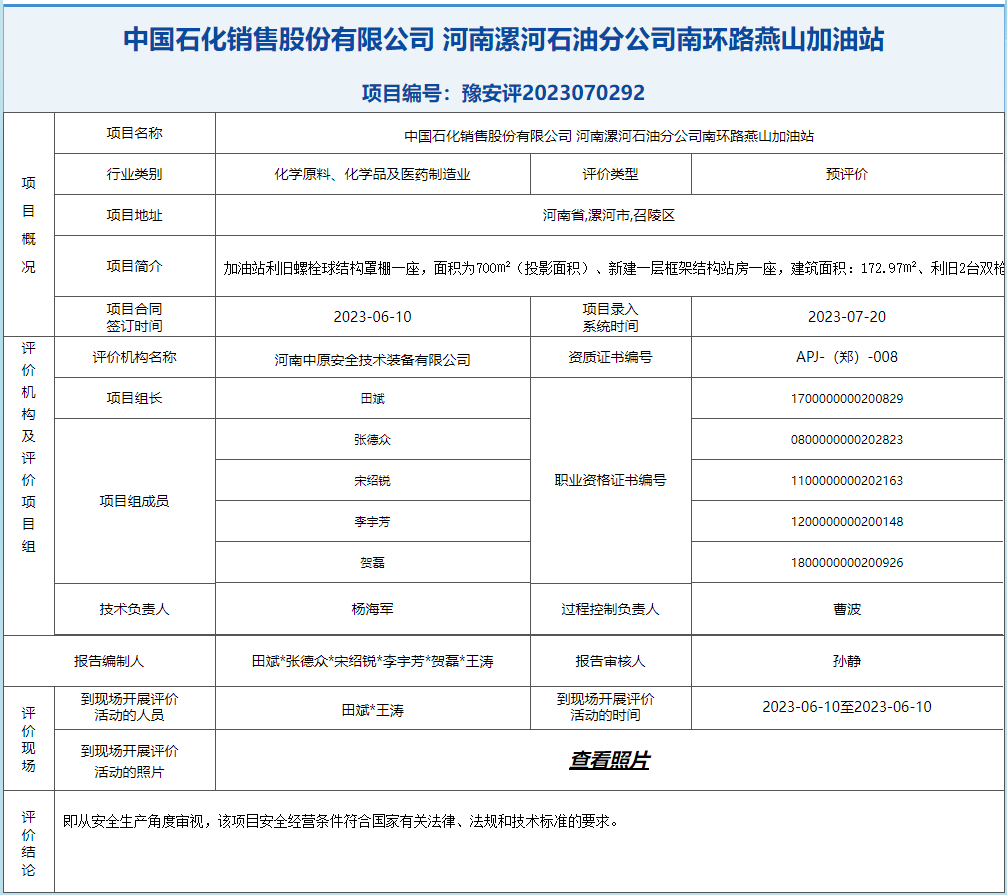Viewport: 1007px width, 895px height.
Task: Select 河南中原安全技术装备有限公司 cell
Action: click(372, 360)
